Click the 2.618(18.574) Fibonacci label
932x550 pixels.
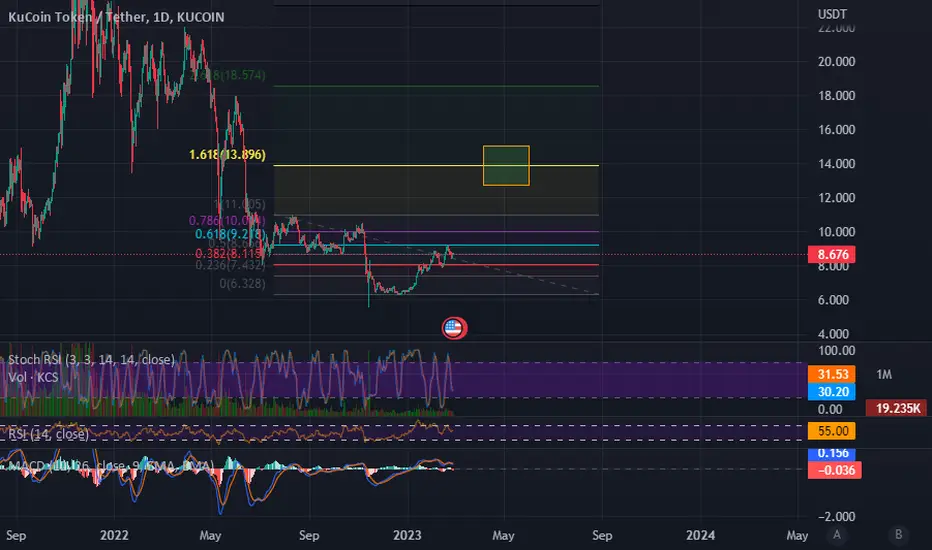click(x=227, y=75)
